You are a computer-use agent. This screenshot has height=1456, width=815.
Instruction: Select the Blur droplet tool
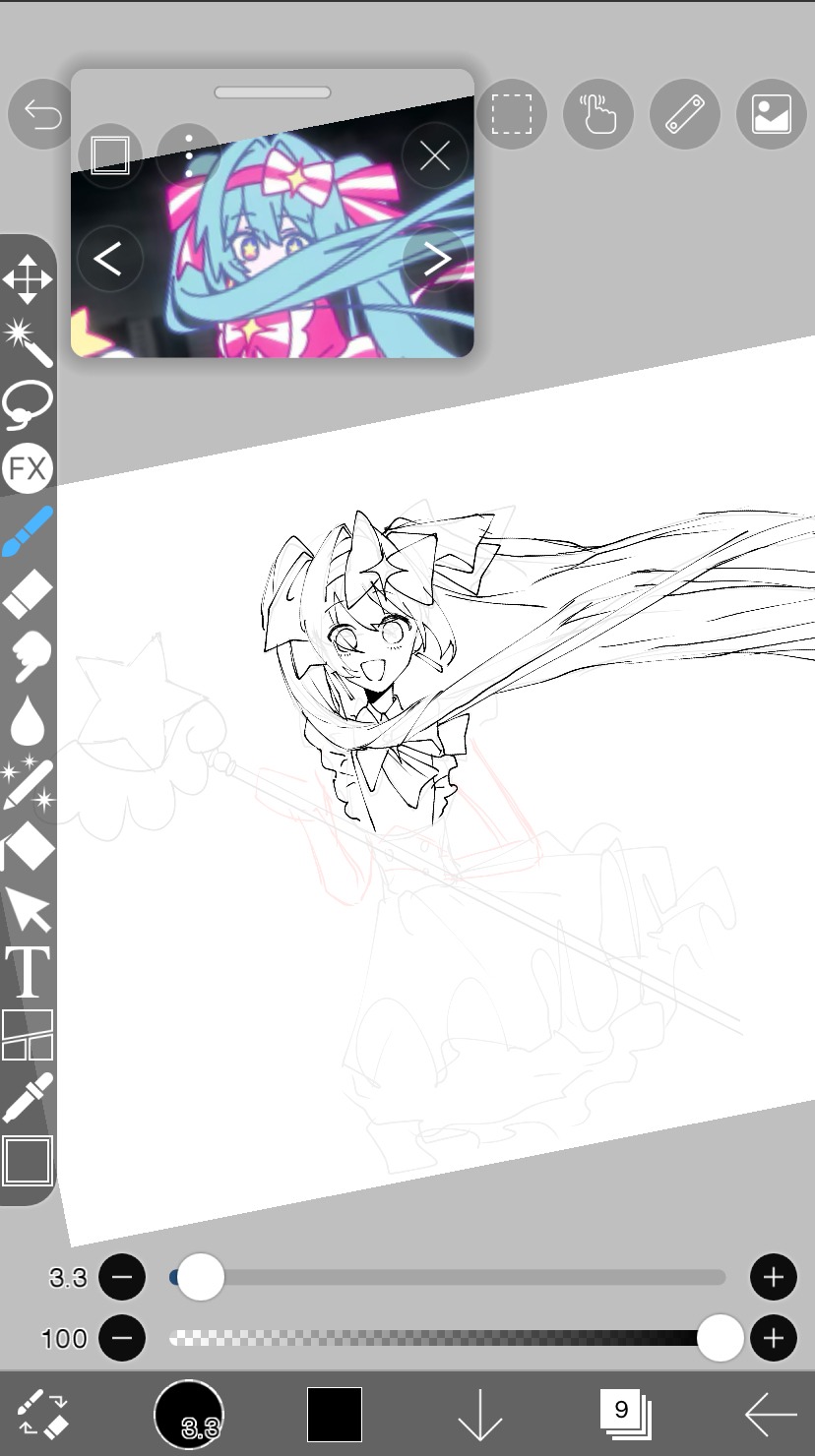28,721
